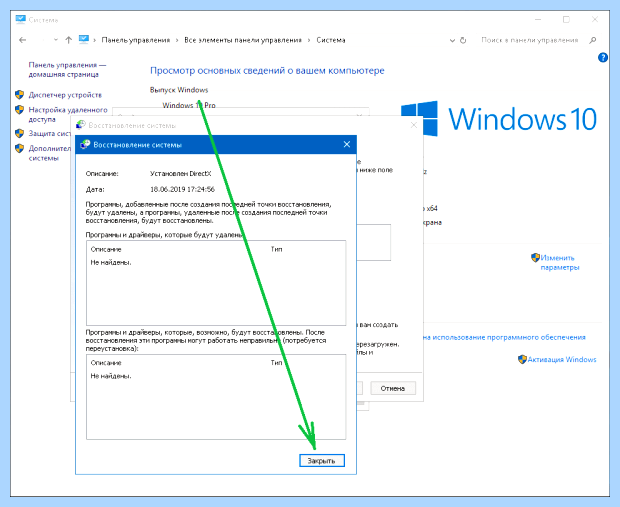Screen dimensions: 620x507
Task: Click shield icon beside Защита системы
Action: pyautogui.click(x=19, y=133)
